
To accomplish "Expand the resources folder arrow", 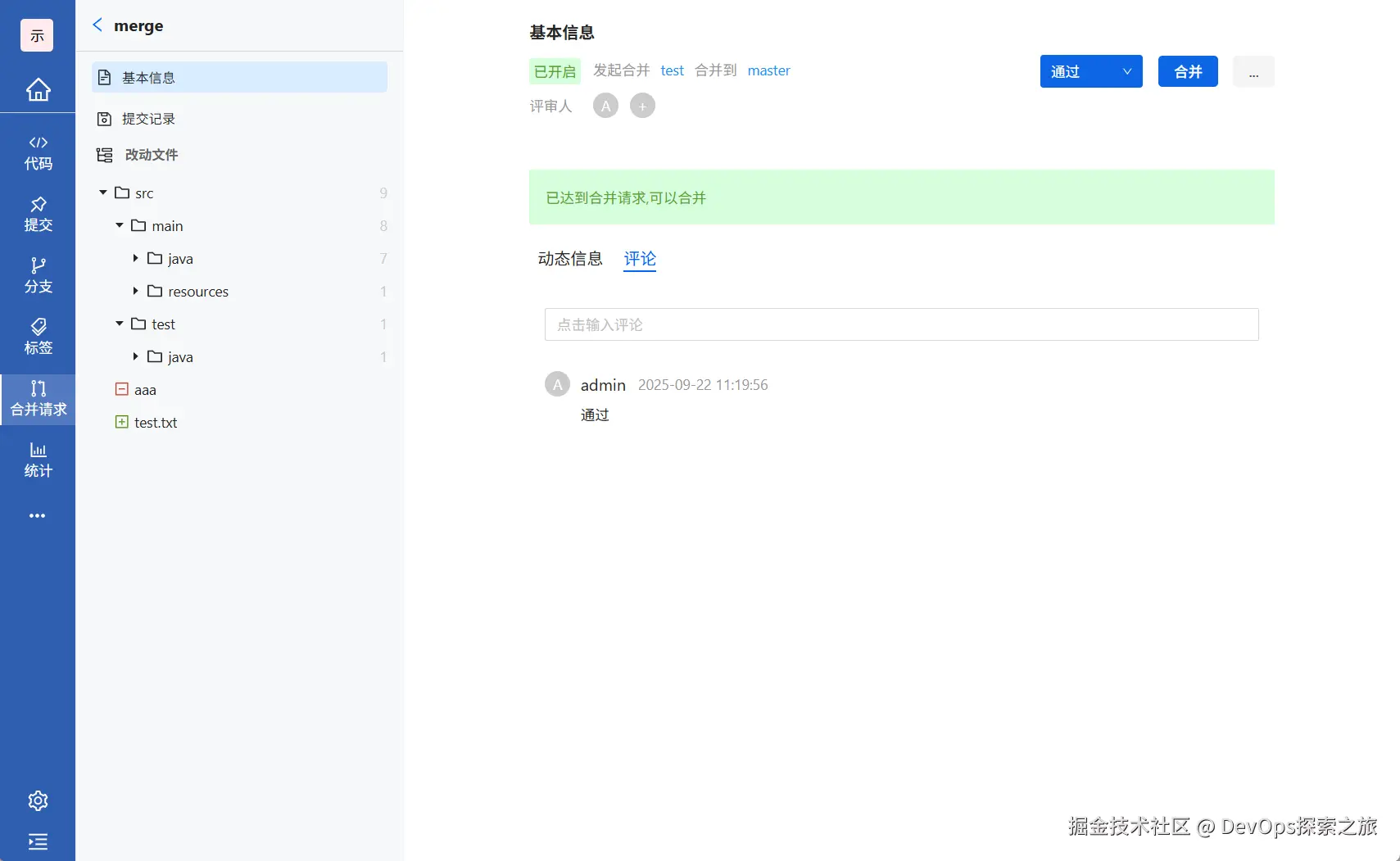I will (x=136, y=291).
